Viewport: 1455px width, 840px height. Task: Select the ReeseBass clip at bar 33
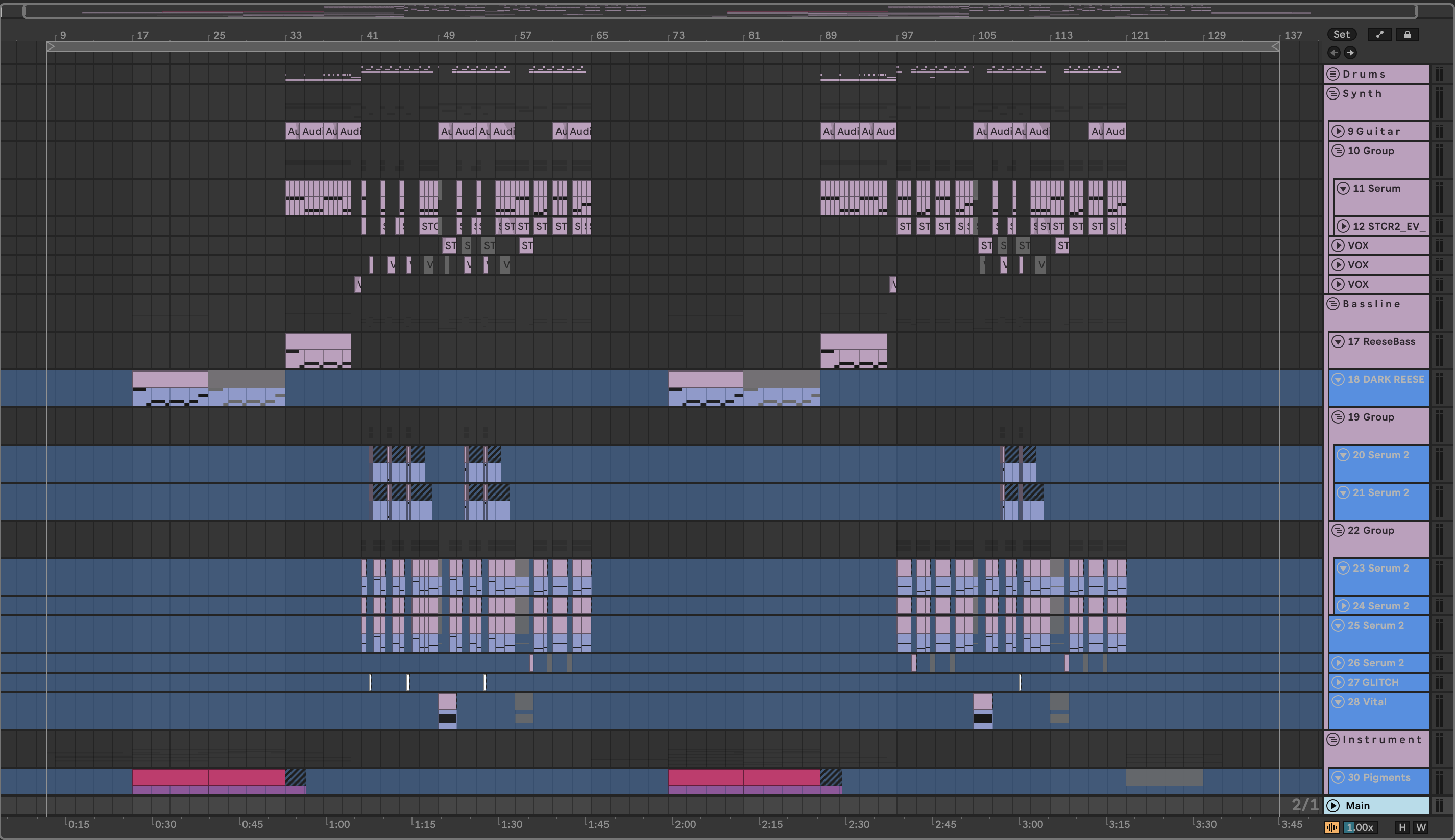318,350
